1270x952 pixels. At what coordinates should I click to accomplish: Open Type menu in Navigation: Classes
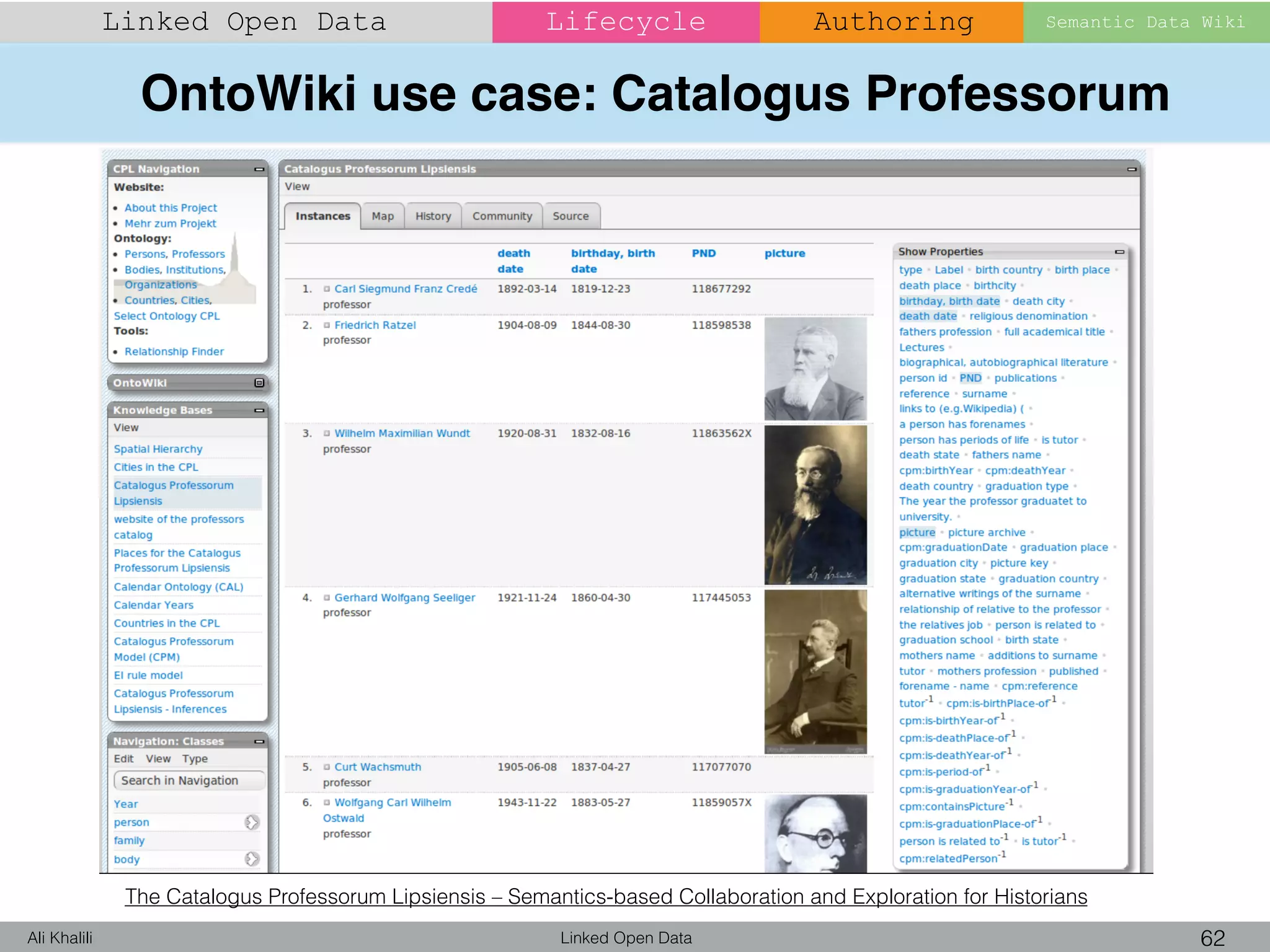(x=195, y=759)
